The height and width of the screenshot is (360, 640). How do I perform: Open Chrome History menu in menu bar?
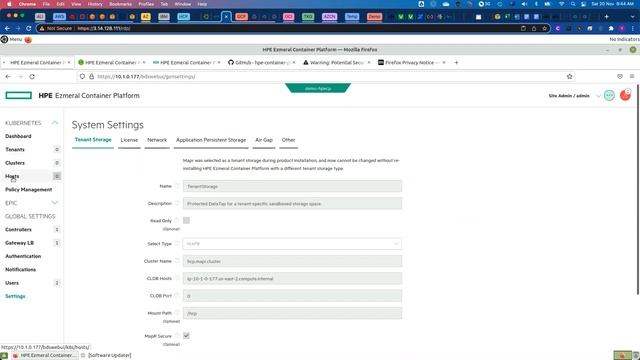95,4
